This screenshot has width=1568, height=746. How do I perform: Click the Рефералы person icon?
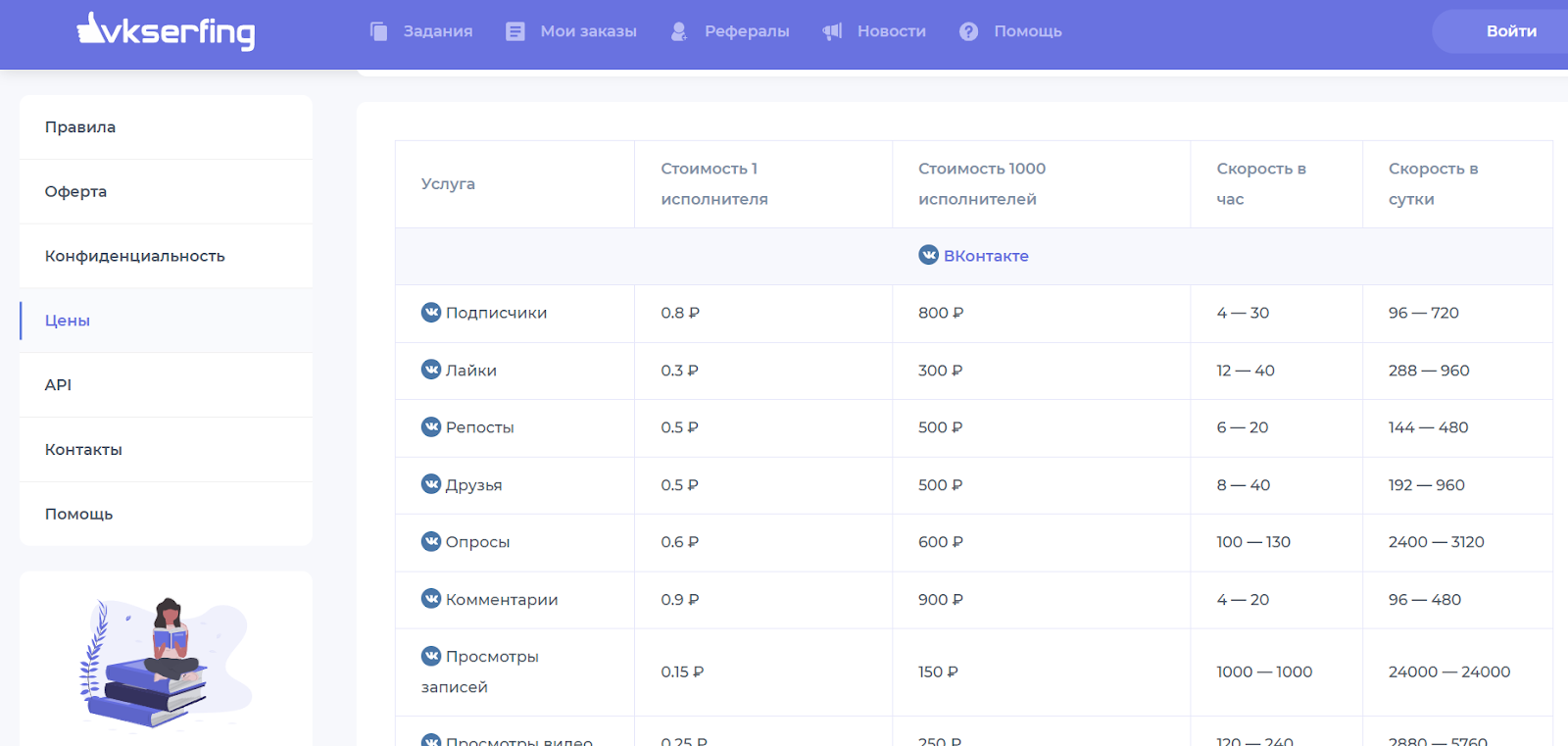point(678,31)
